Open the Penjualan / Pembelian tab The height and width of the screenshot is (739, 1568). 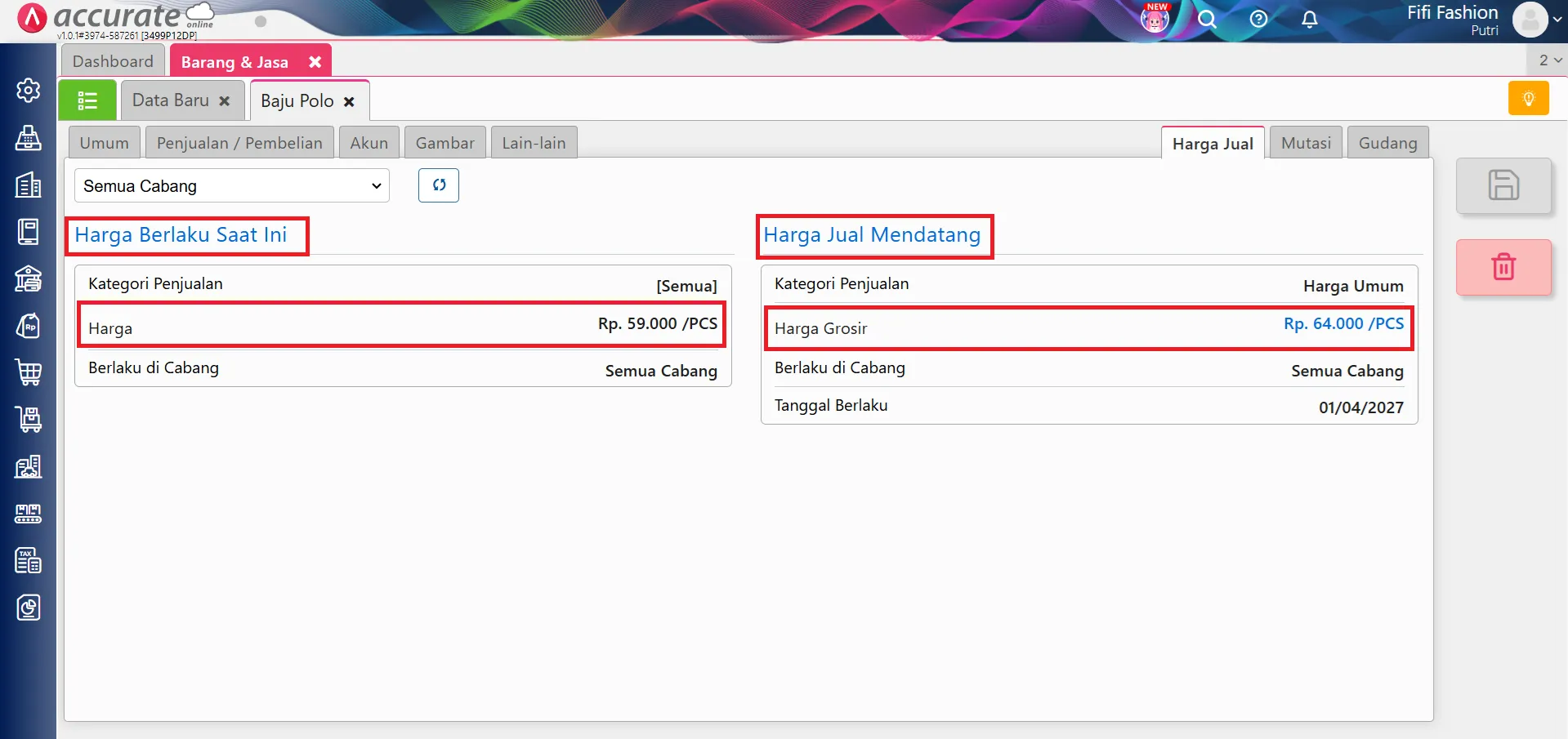click(239, 143)
